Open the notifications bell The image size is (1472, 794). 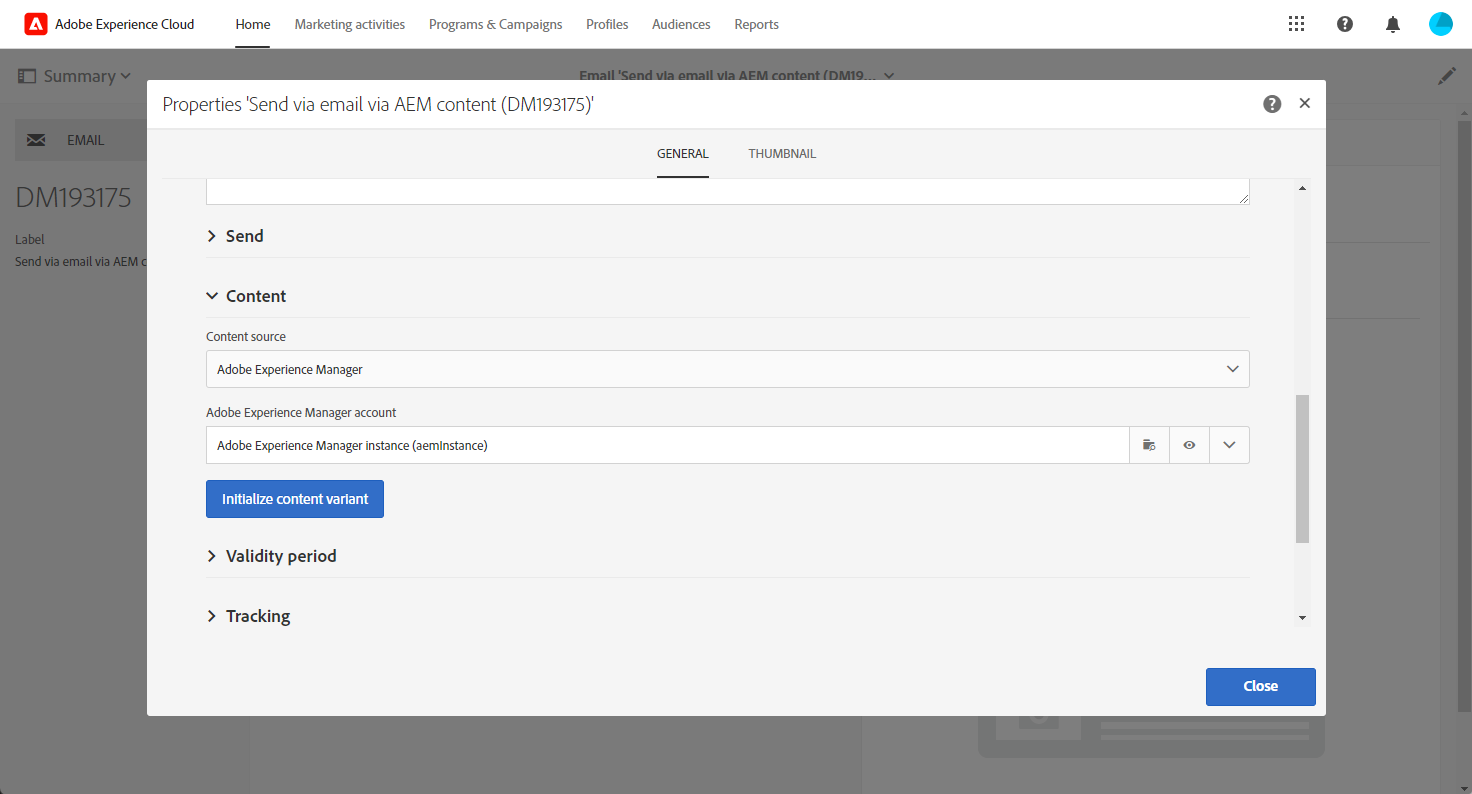point(1393,24)
